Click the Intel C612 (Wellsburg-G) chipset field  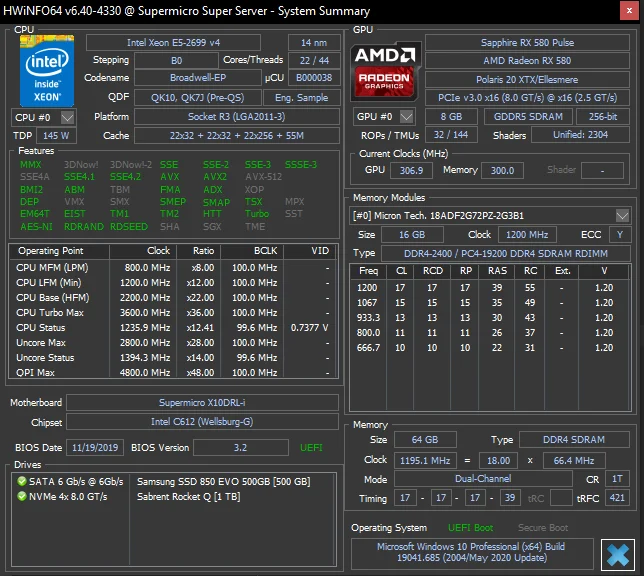click(202, 422)
